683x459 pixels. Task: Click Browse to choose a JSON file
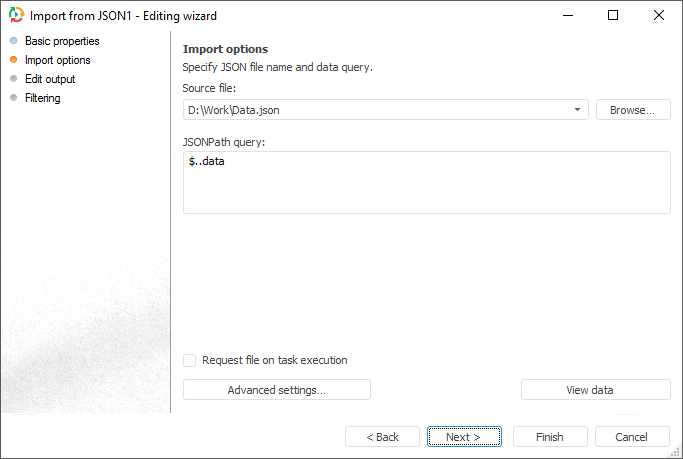[633, 110]
